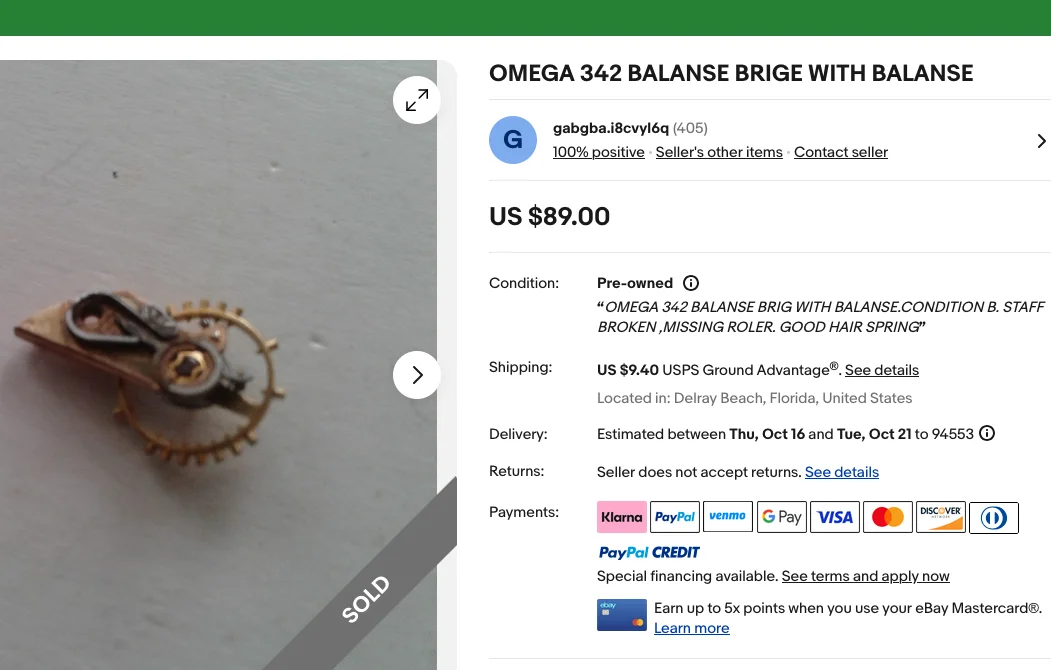The height and width of the screenshot is (670, 1051).
Task: Open the Condition info icon
Action: tap(691, 283)
